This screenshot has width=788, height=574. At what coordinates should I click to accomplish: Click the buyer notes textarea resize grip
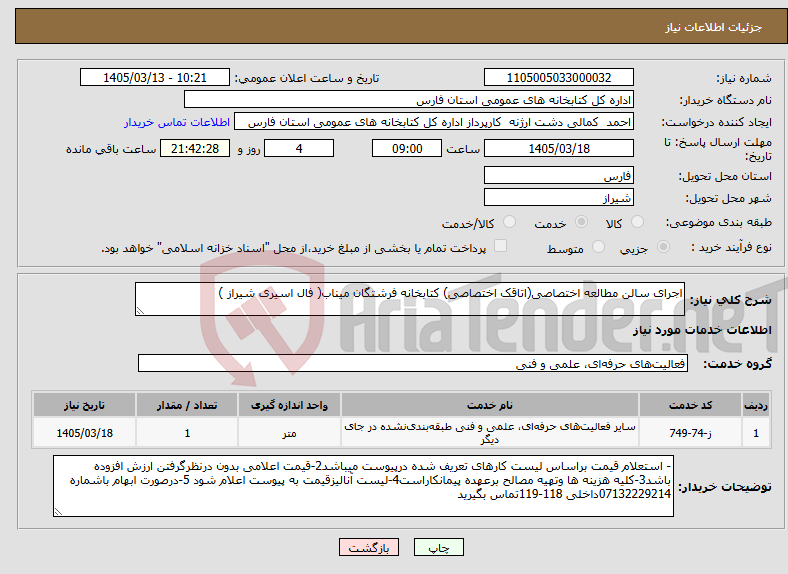(58, 512)
